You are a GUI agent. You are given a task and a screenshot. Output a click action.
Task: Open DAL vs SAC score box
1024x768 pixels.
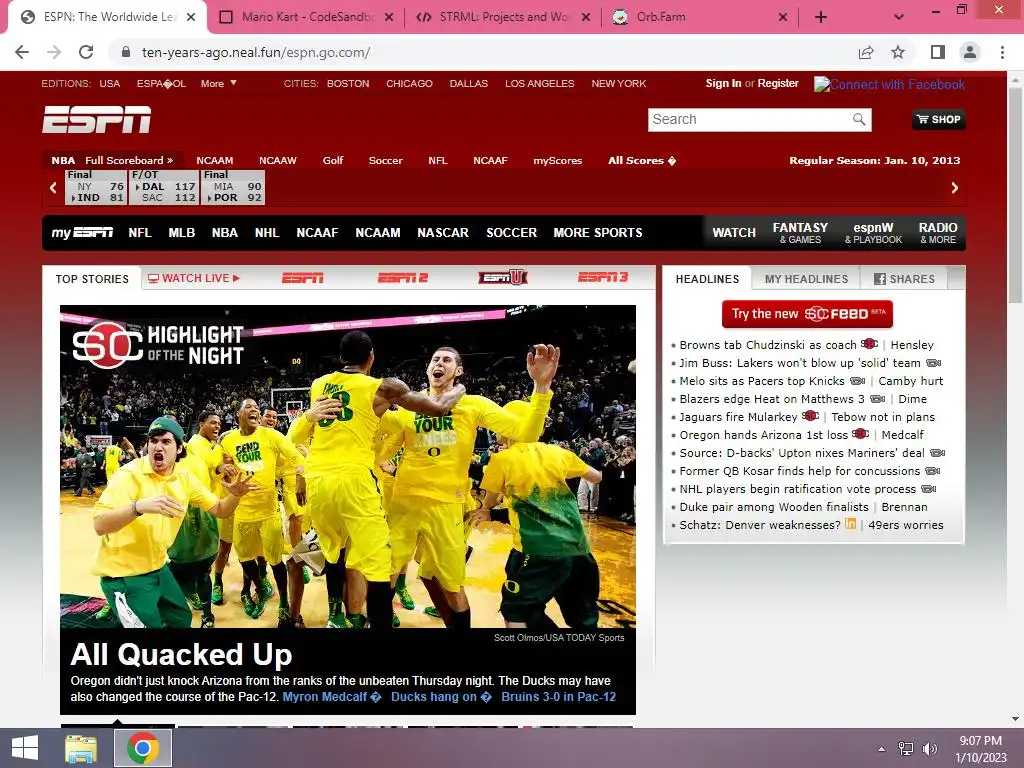pyautogui.click(x=163, y=187)
